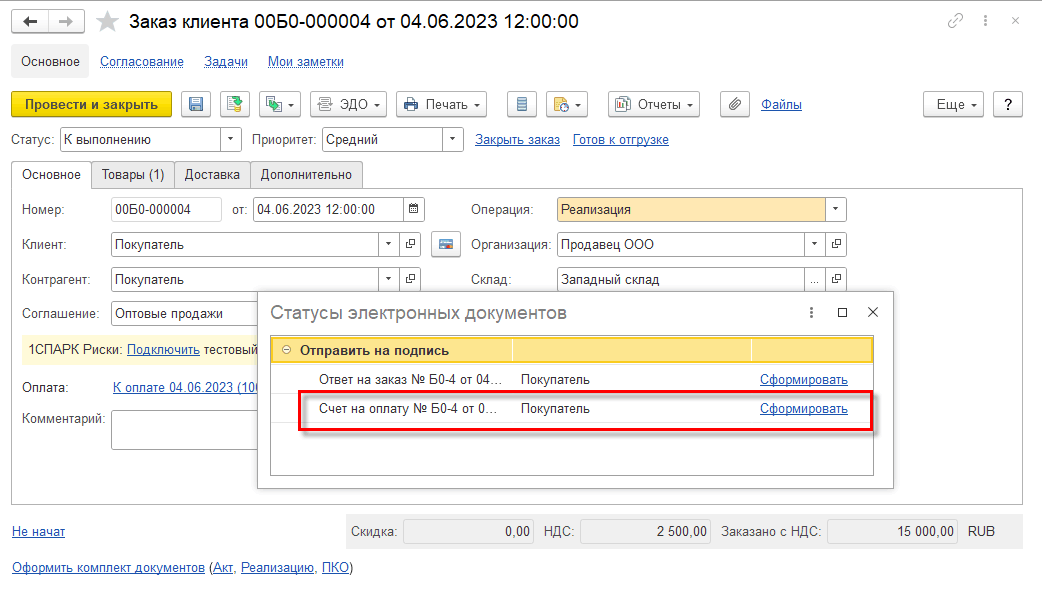The image size is (1042, 591).
Task: Open three-dot menu in Статусы dialog
Action: coord(811,312)
